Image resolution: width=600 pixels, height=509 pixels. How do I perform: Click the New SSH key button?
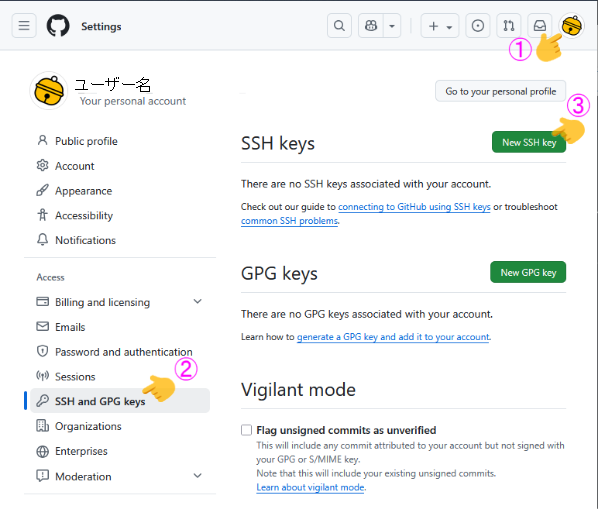528,142
